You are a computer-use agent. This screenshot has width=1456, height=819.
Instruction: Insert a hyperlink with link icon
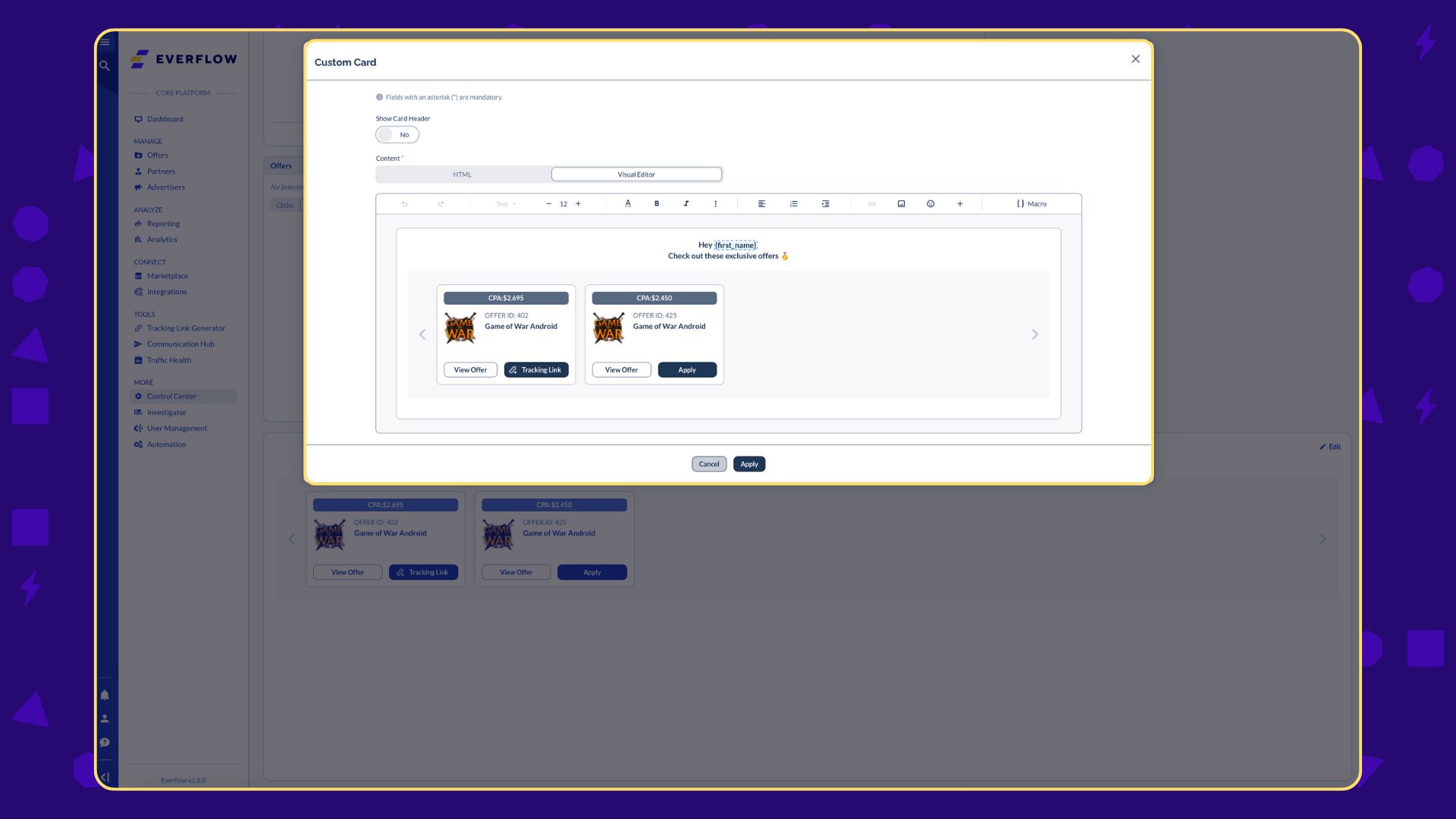(872, 204)
